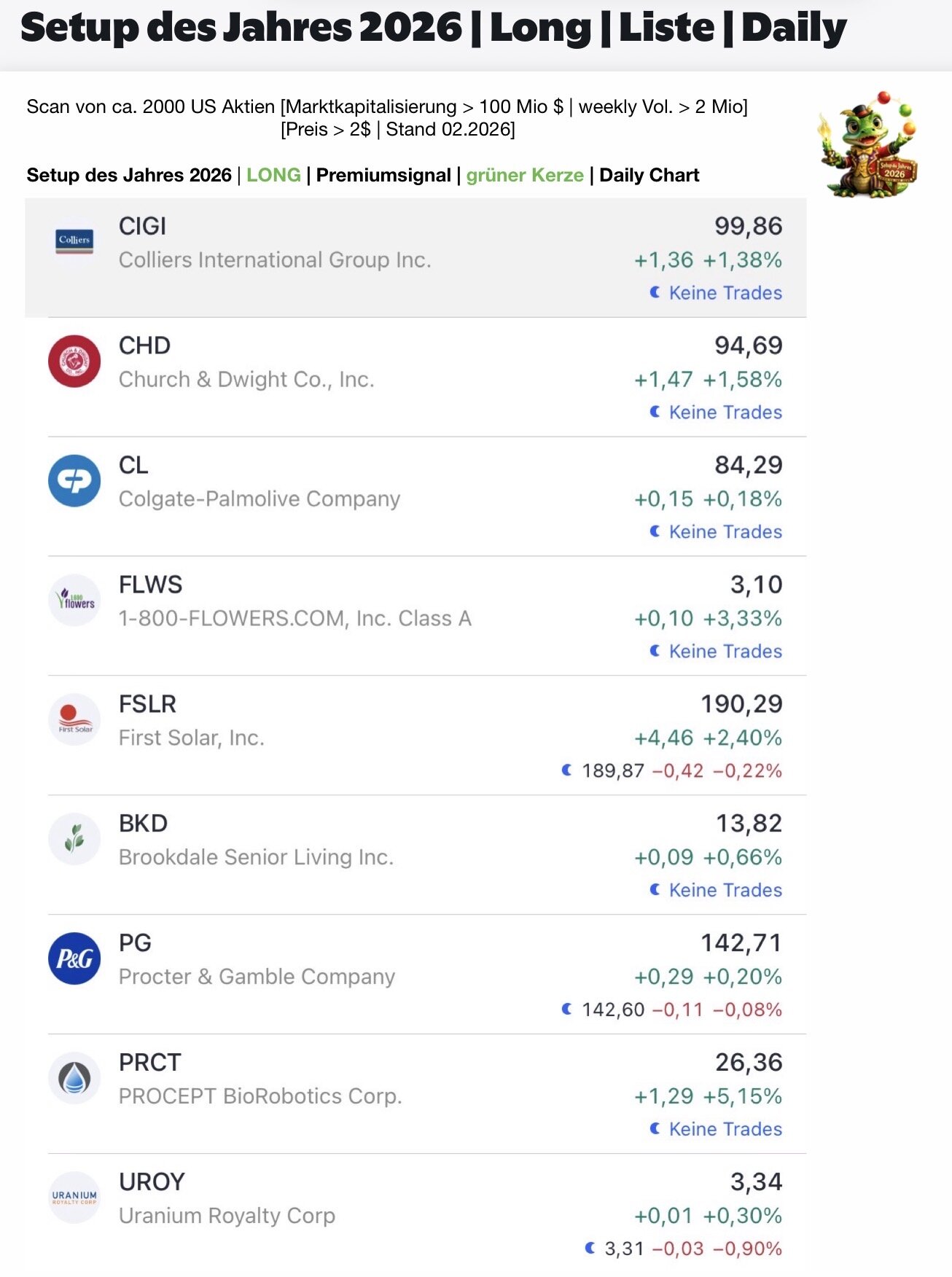Click the Church & Dwight logo icon
This screenshot has height=1277, width=952.
click(x=74, y=361)
